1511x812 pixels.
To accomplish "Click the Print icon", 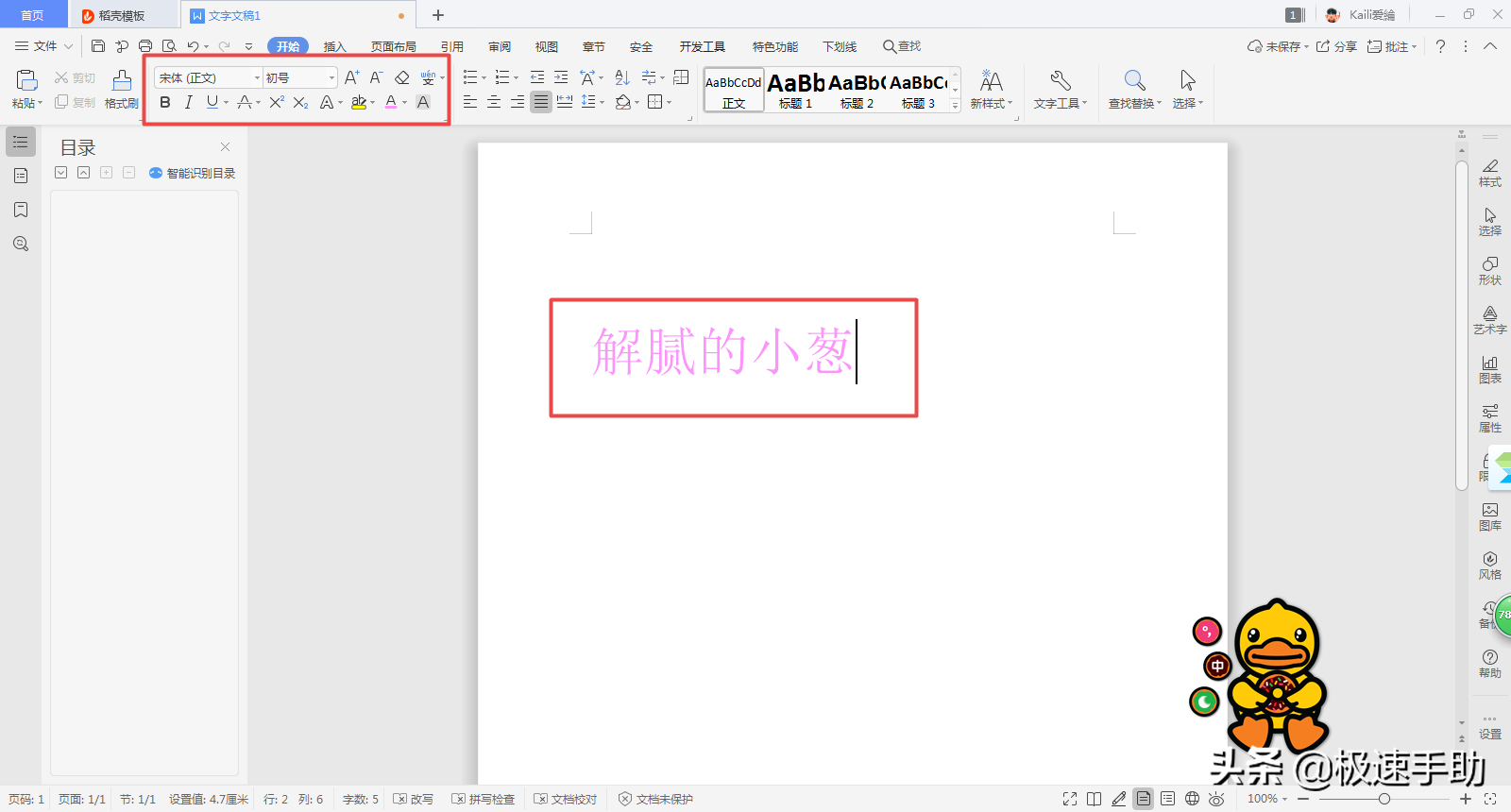I will [x=145, y=46].
